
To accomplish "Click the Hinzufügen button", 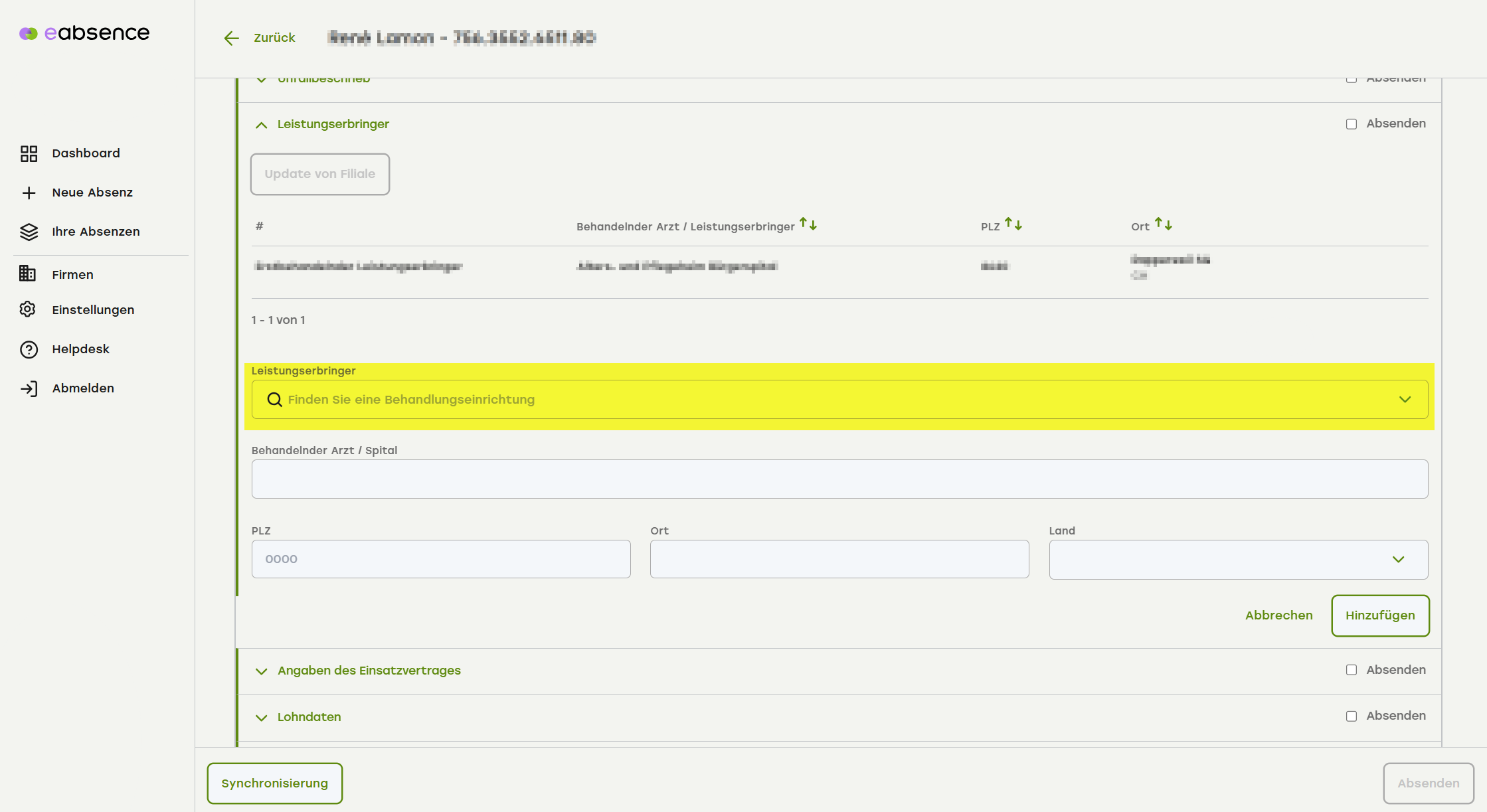I will pos(1380,615).
